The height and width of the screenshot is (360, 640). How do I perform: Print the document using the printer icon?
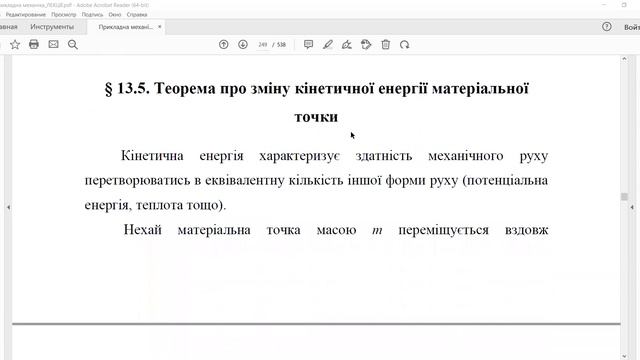[34, 44]
